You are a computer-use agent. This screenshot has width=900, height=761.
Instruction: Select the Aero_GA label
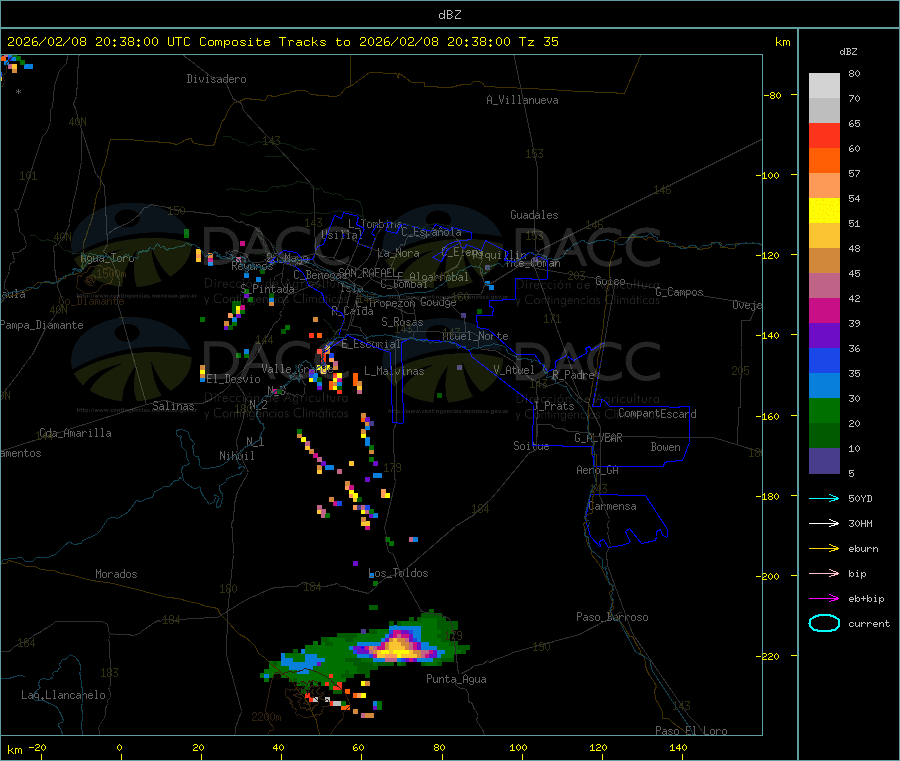(598, 470)
